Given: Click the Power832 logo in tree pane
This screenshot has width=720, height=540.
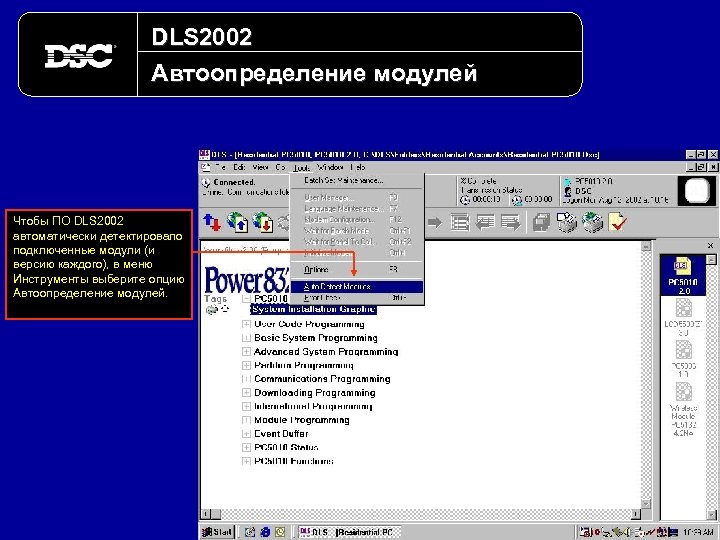Looking at the screenshot, I should (x=247, y=280).
